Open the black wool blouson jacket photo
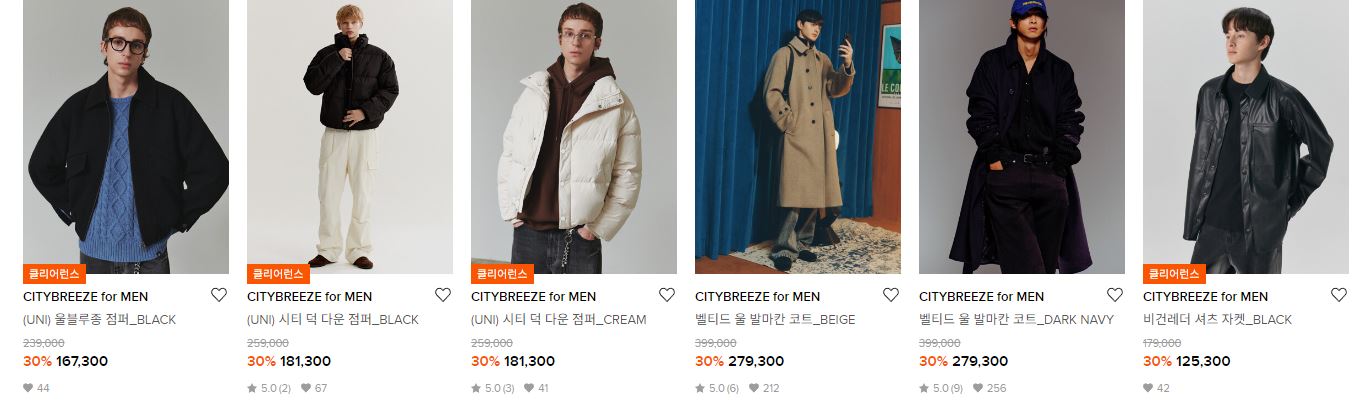This screenshot has height=412, width=1354. click(126, 137)
